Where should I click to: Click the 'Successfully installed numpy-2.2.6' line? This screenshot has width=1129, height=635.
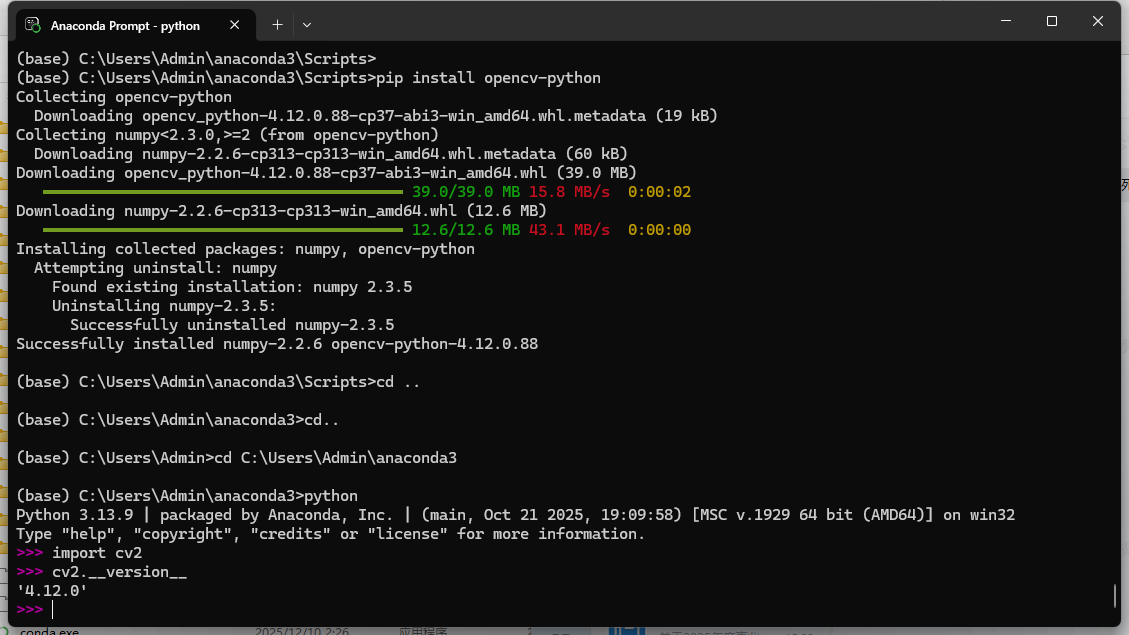(x=277, y=344)
